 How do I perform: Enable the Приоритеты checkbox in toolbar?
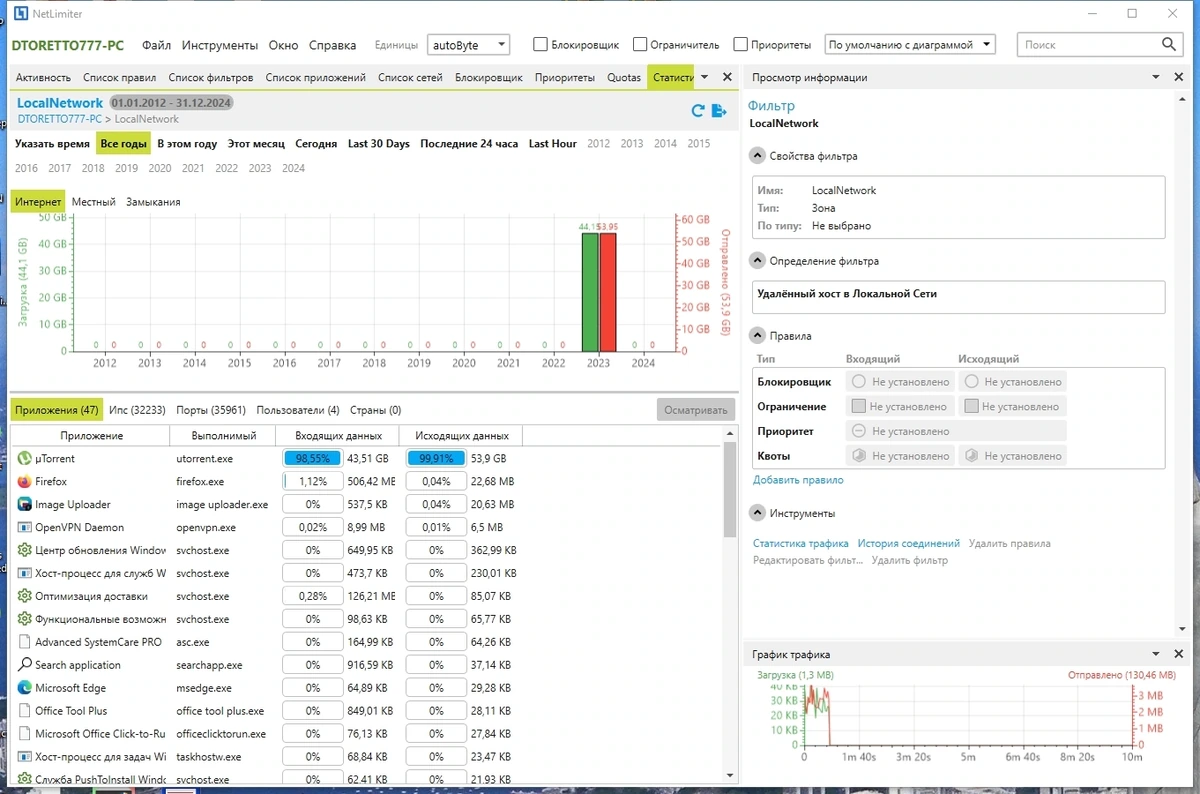click(741, 44)
